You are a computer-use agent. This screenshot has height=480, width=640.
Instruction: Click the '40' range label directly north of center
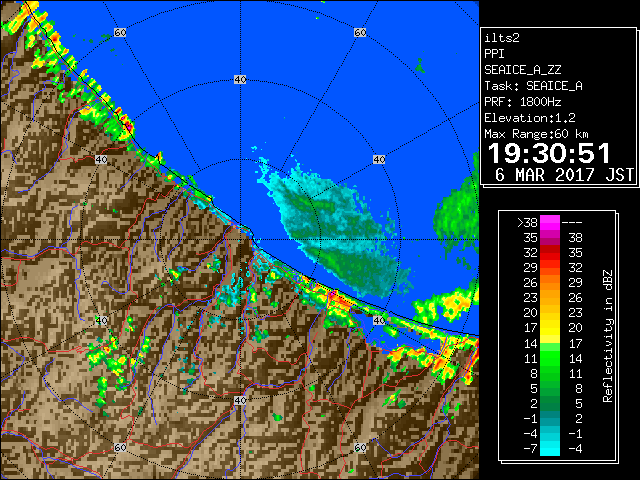[x=240, y=80]
